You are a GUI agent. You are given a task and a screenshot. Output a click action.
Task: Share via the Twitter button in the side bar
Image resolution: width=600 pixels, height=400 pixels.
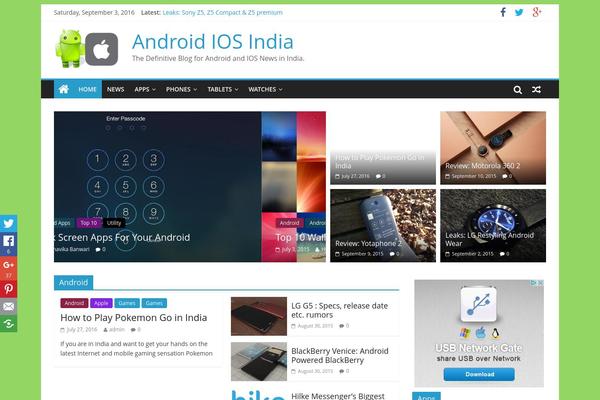coord(8,224)
